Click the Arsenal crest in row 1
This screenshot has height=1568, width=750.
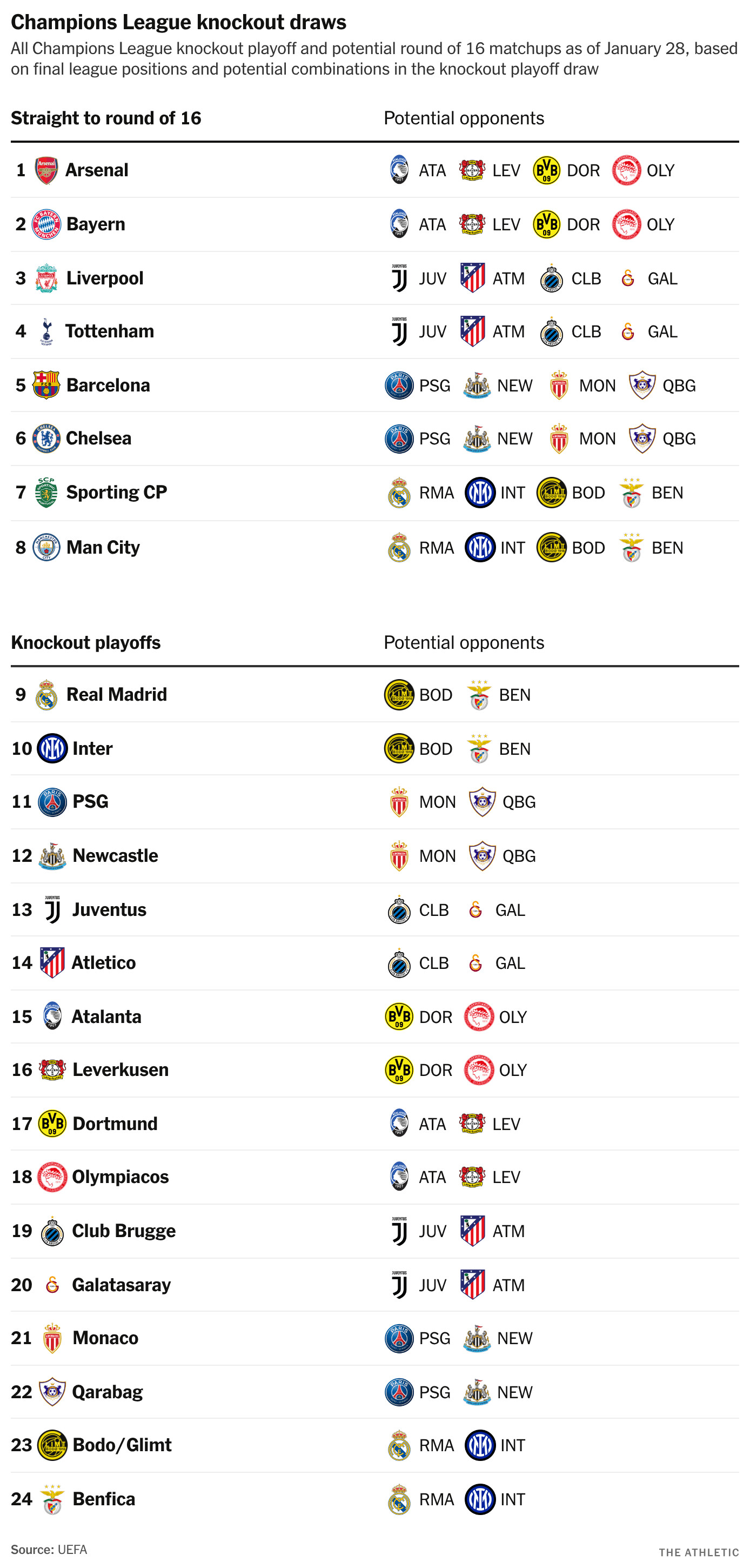[46, 170]
